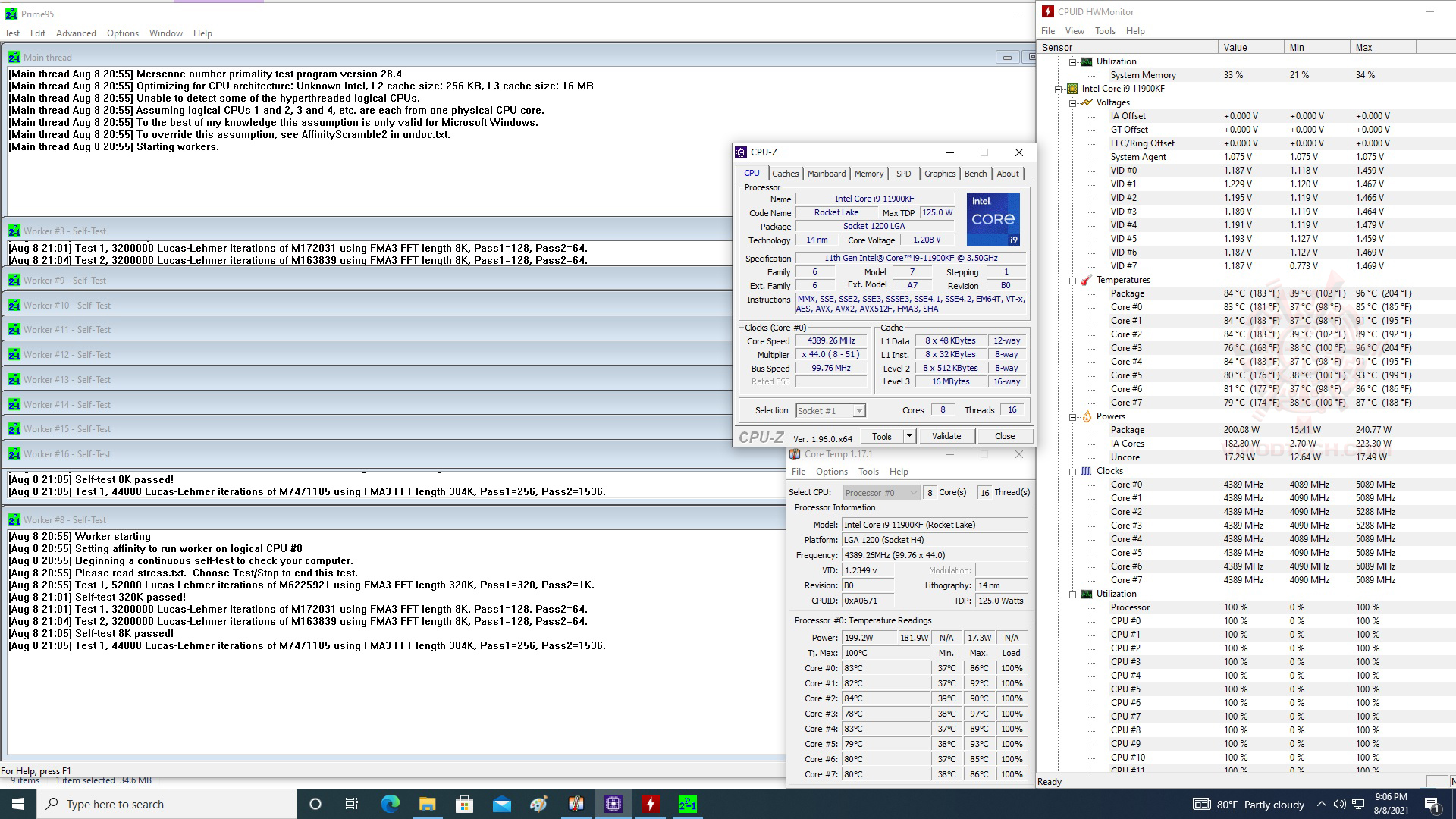Click the CPU-Z taskbar icon
This screenshot has height=819, width=1456.
pos(613,804)
